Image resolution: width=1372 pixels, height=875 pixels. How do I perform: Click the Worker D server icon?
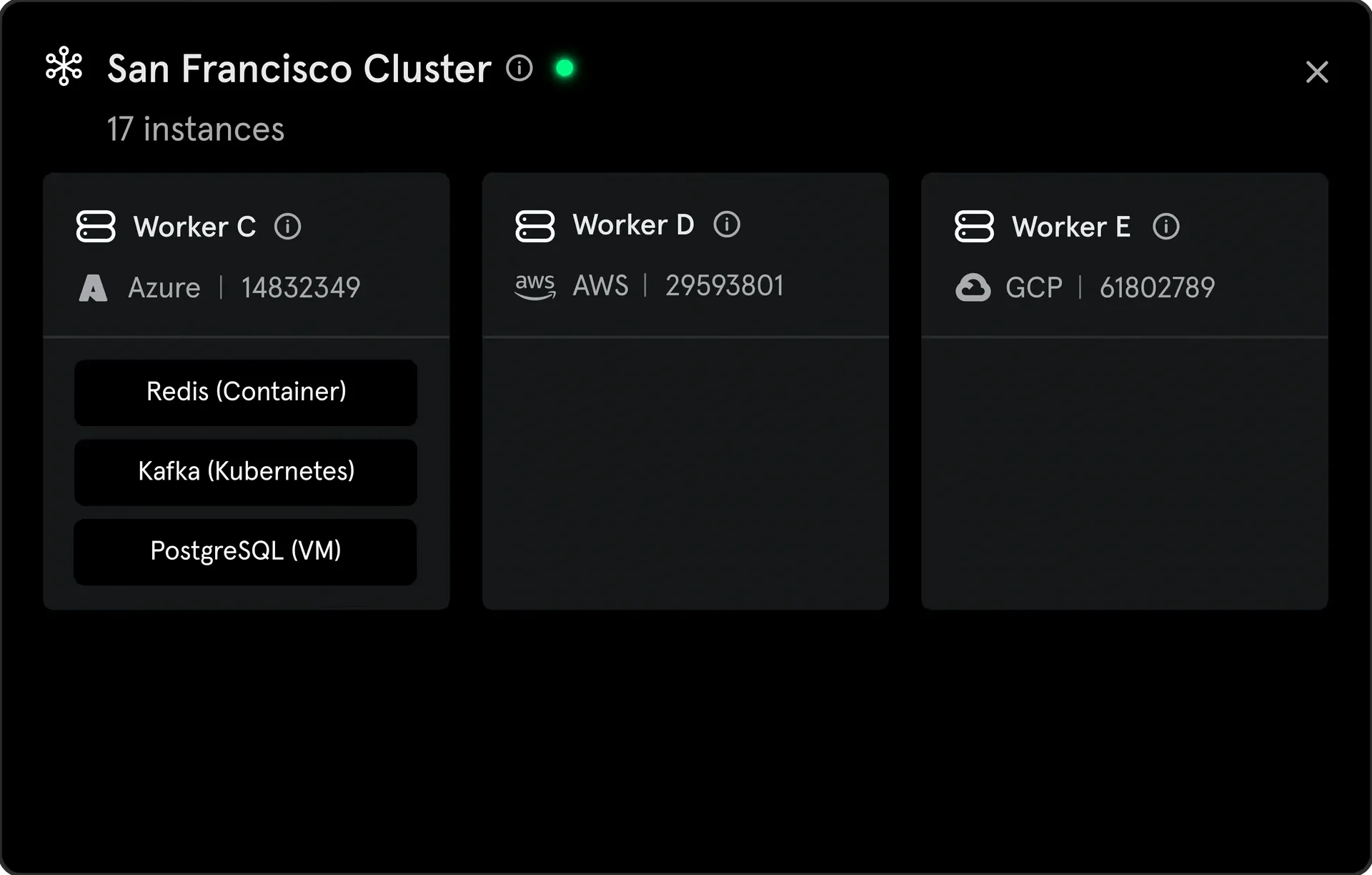click(x=535, y=227)
